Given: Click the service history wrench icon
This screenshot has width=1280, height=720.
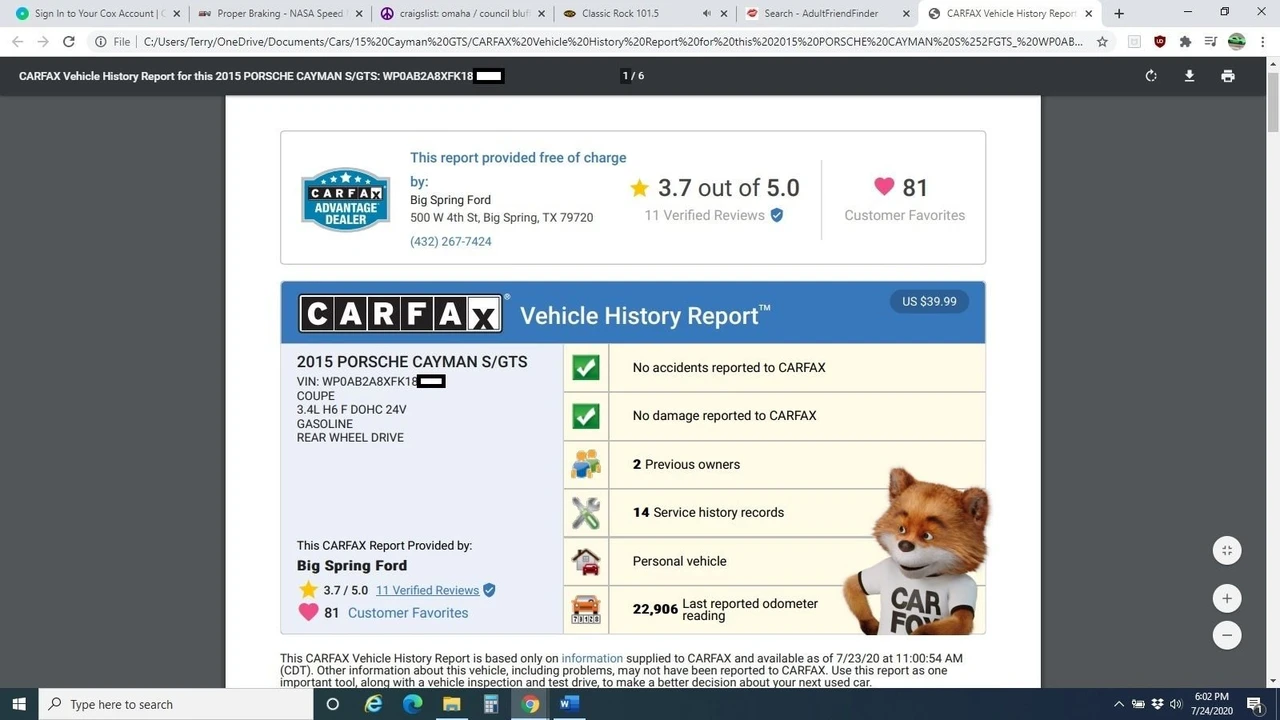Looking at the screenshot, I should (586, 512).
